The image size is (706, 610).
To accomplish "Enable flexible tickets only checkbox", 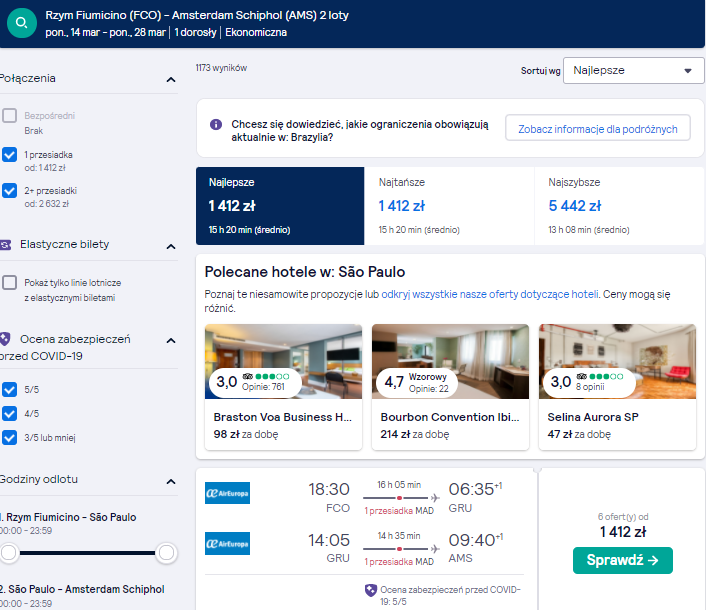I will (x=9, y=283).
